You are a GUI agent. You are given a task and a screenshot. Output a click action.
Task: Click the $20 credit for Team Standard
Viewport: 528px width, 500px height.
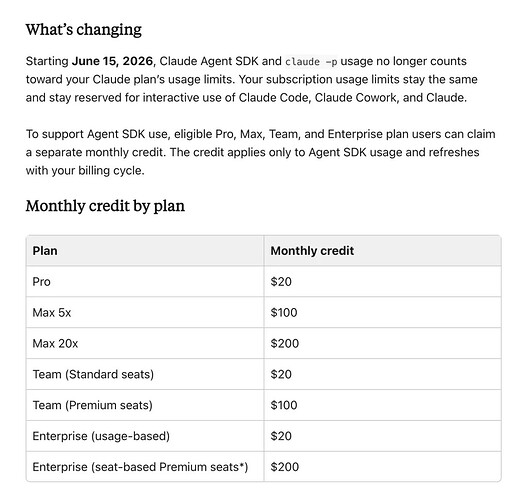281,374
